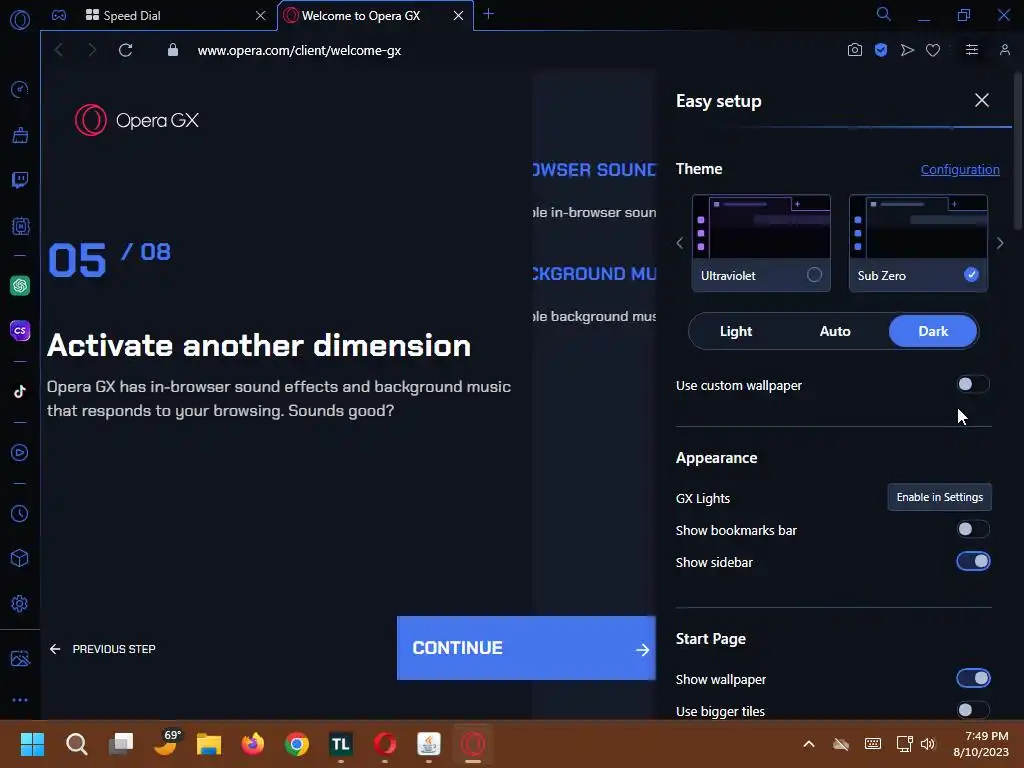Click Enable in Settings for GX Lights

(x=939, y=497)
